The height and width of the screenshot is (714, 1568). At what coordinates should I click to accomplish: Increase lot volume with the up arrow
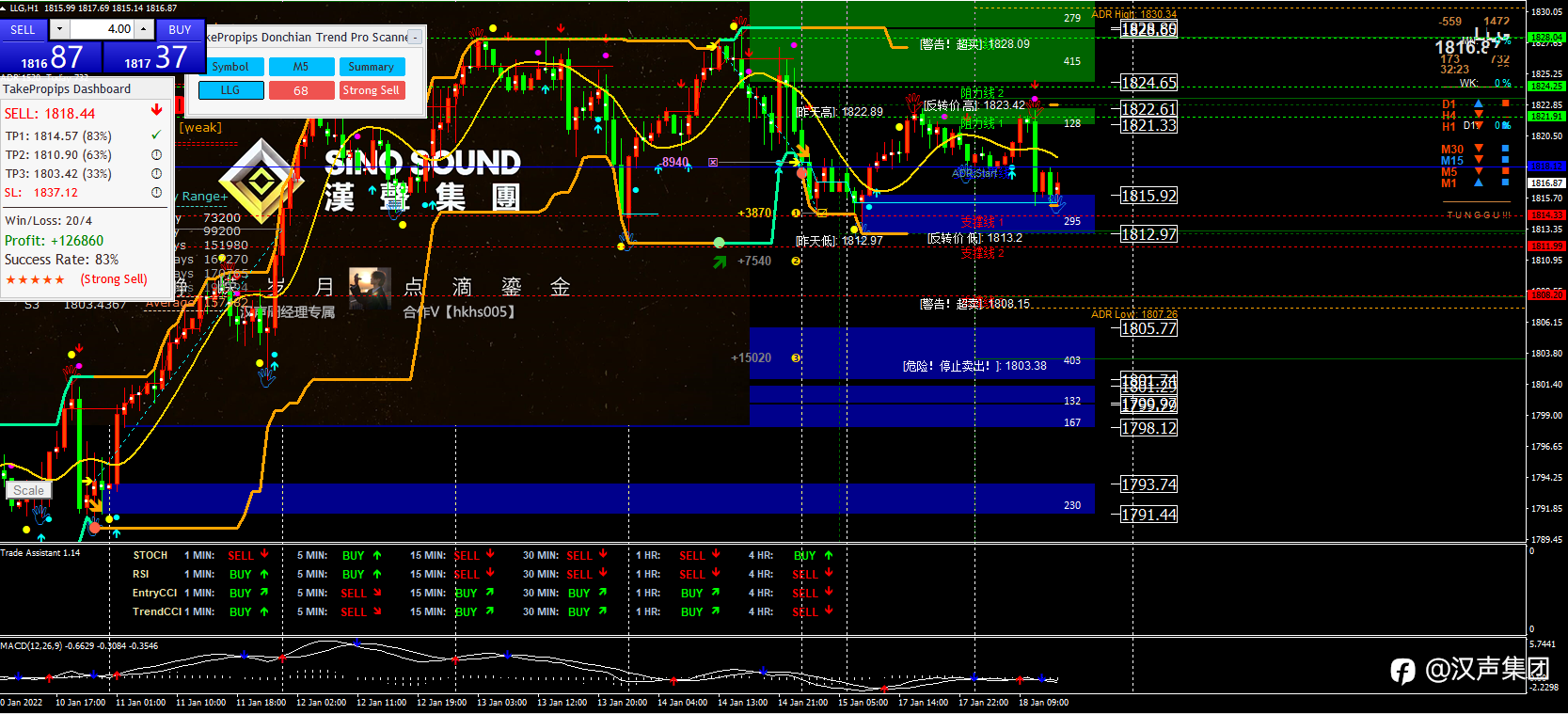tap(144, 29)
